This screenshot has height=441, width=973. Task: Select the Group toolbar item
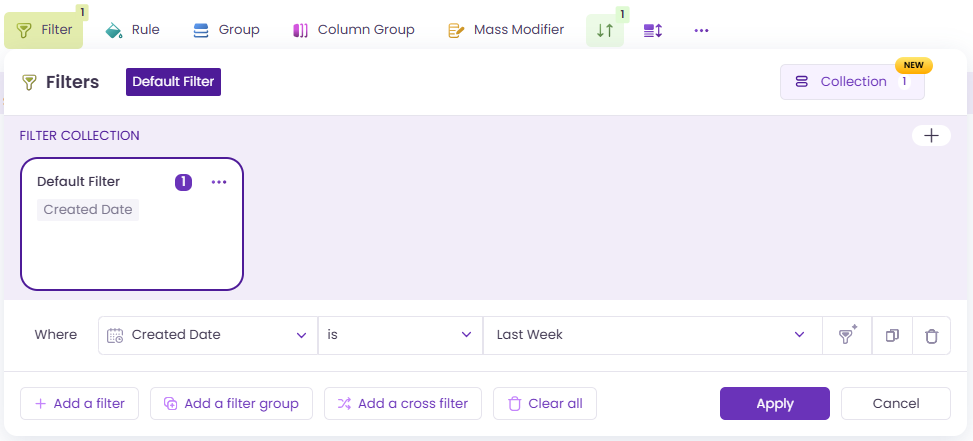(x=226, y=30)
